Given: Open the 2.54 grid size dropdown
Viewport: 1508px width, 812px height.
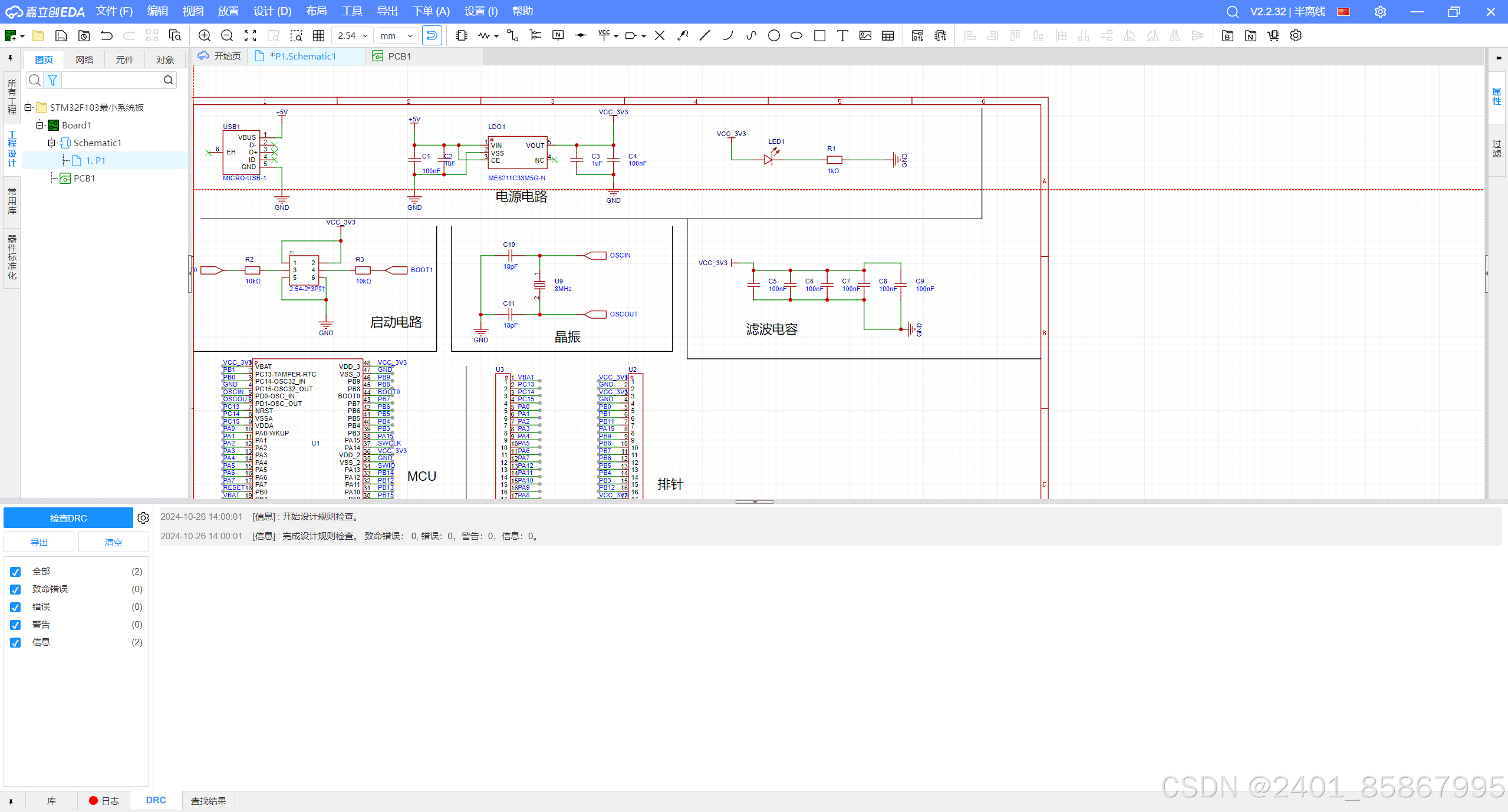Looking at the screenshot, I should click(353, 36).
